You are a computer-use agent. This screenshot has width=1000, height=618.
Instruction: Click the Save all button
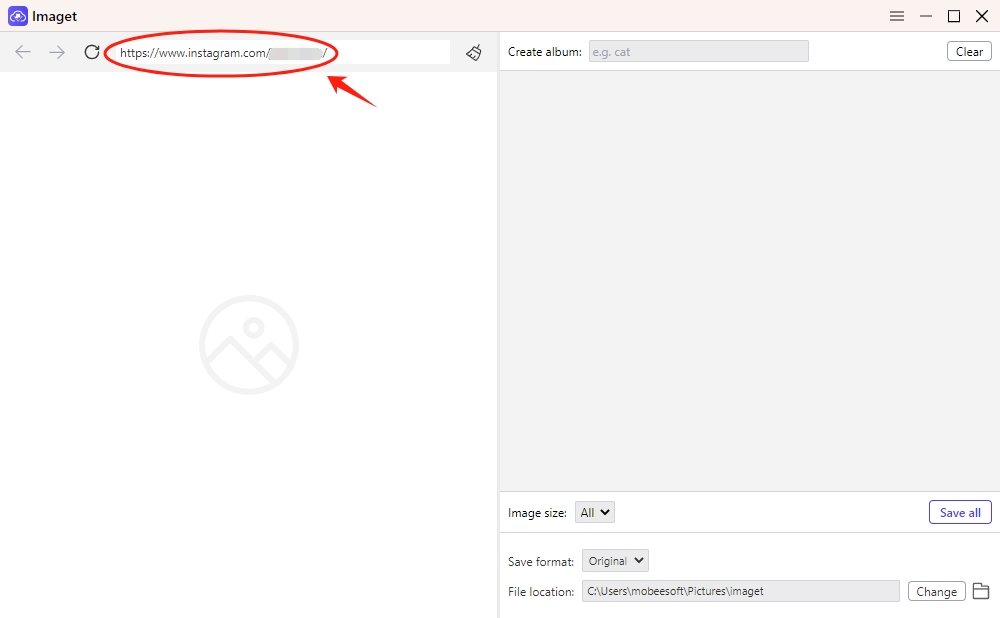pyautogui.click(x=960, y=512)
